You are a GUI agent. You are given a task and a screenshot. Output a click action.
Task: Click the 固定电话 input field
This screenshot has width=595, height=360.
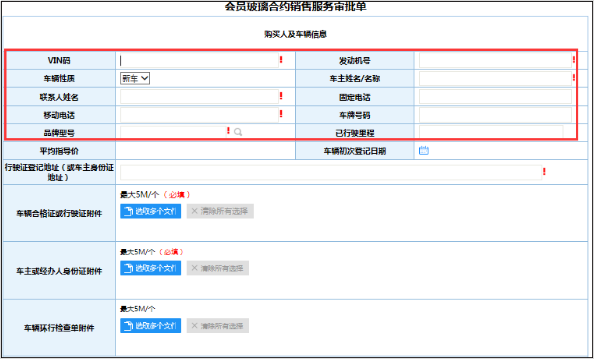pyautogui.click(x=495, y=97)
